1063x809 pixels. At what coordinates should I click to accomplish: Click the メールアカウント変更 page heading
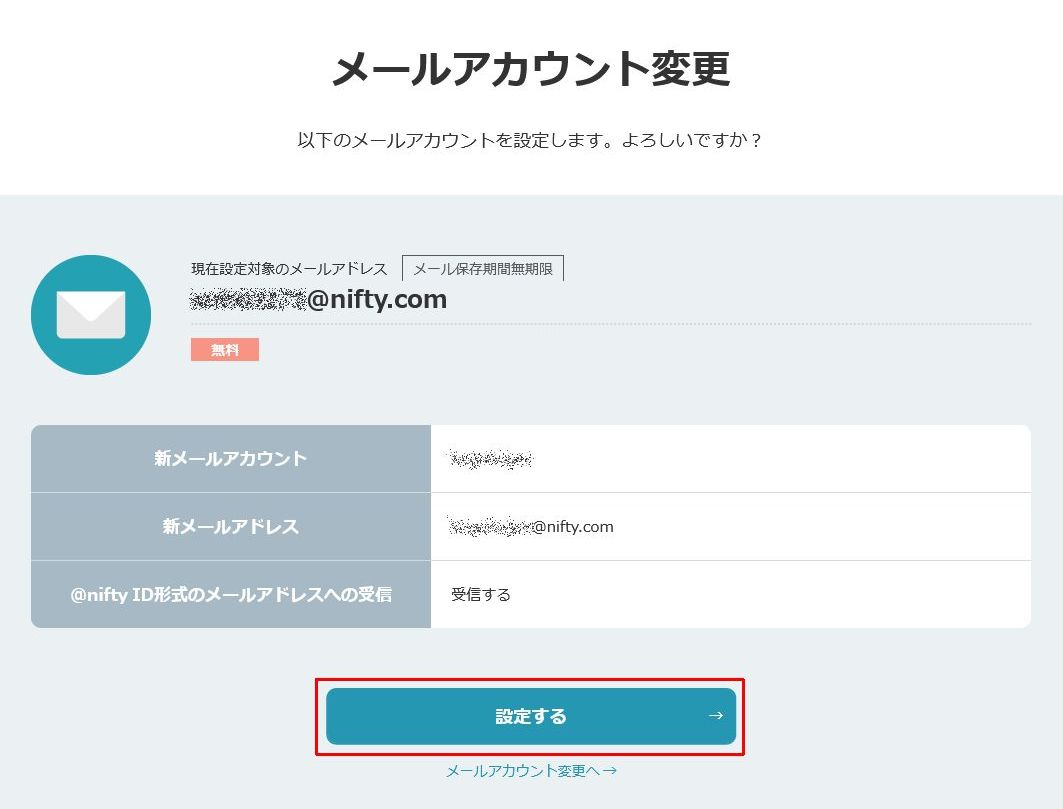coord(531,70)
